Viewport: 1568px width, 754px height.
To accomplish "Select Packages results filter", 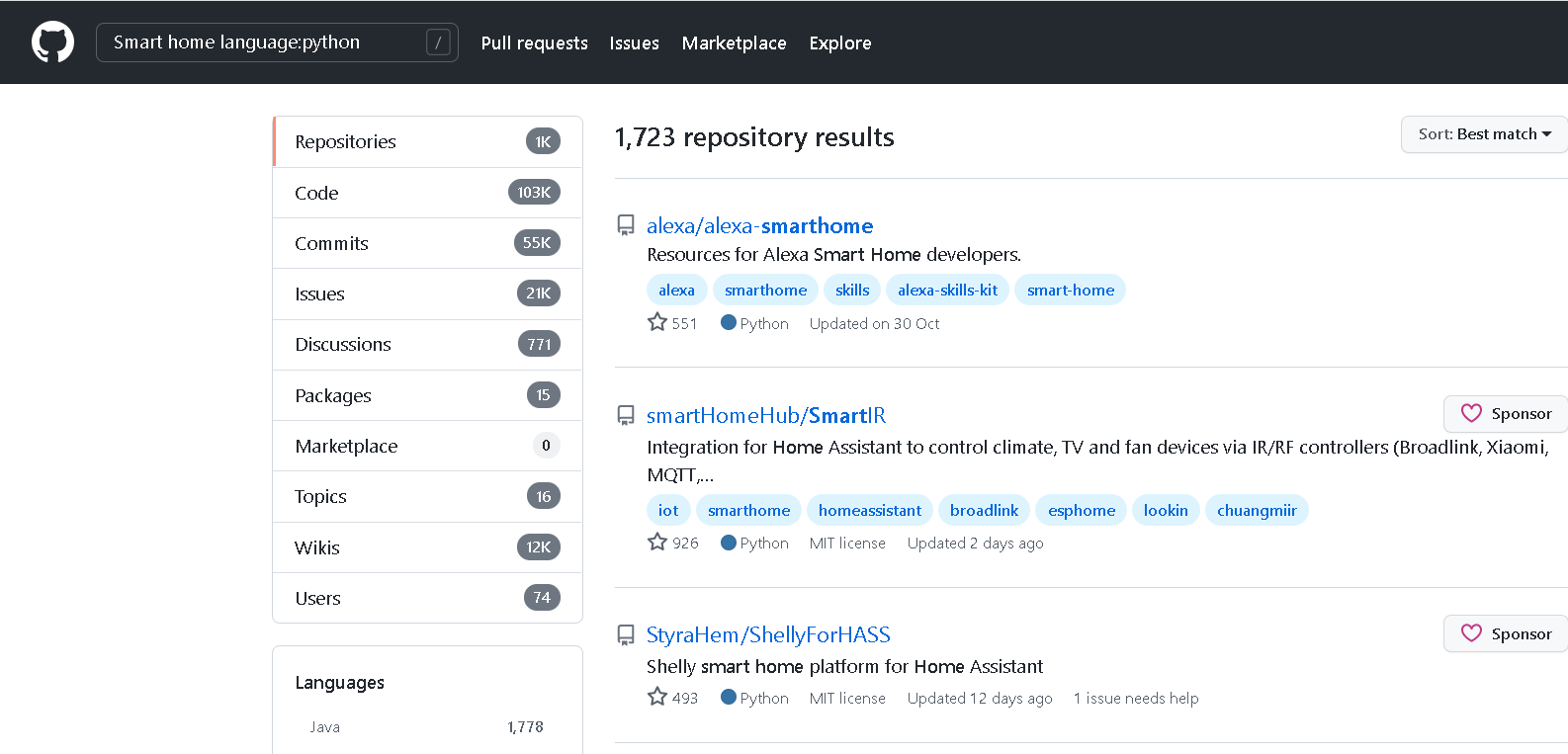I will point(427,395).
